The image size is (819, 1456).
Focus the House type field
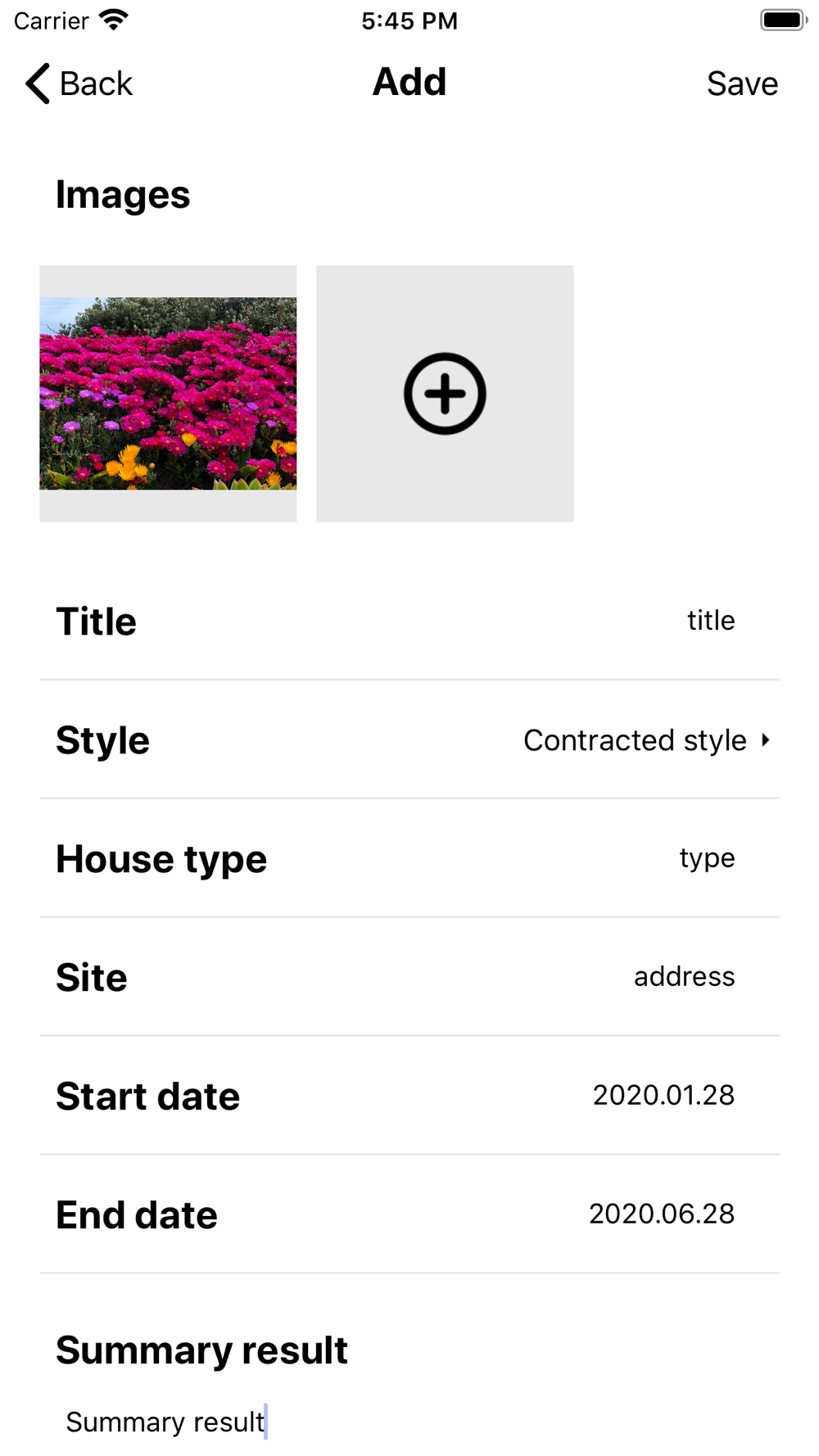coord(707,858)
